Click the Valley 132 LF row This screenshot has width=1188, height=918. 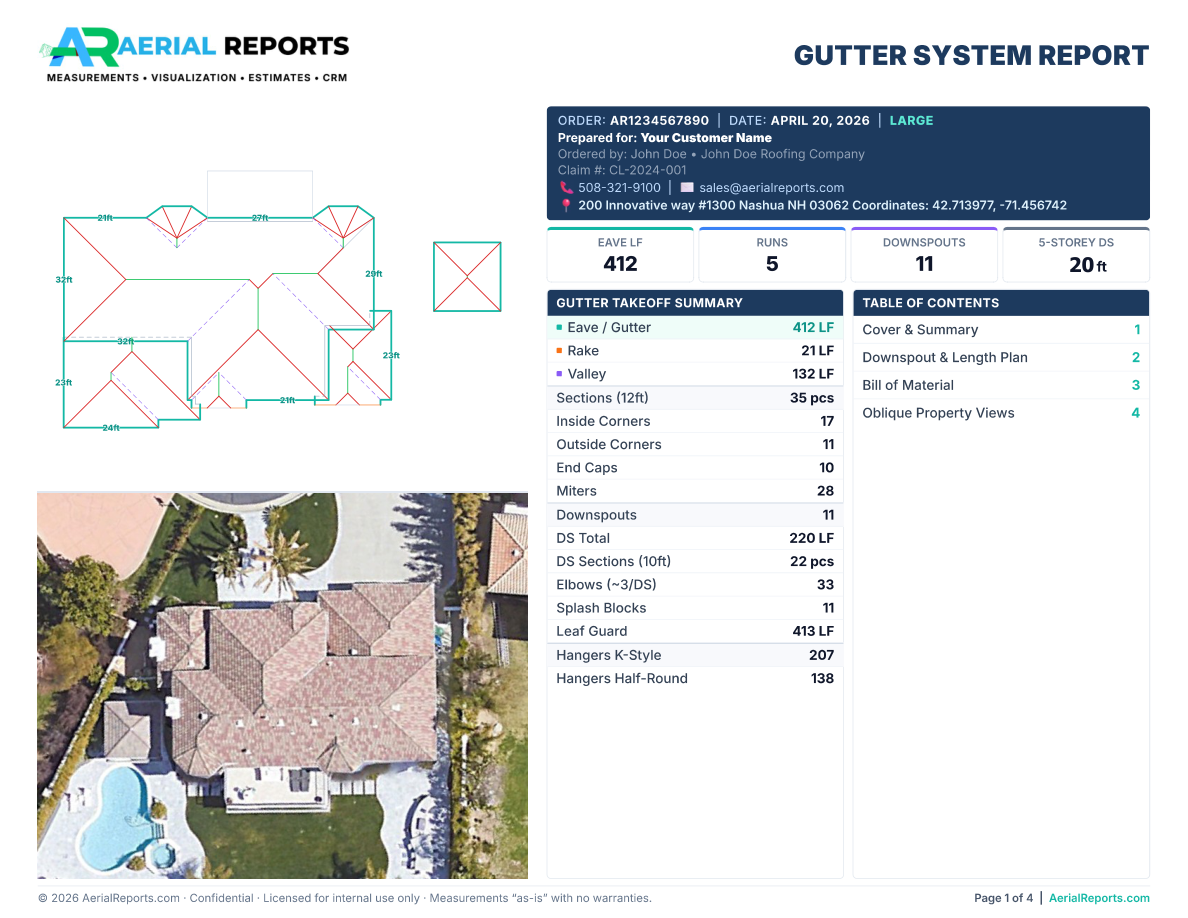coord(695,374)
